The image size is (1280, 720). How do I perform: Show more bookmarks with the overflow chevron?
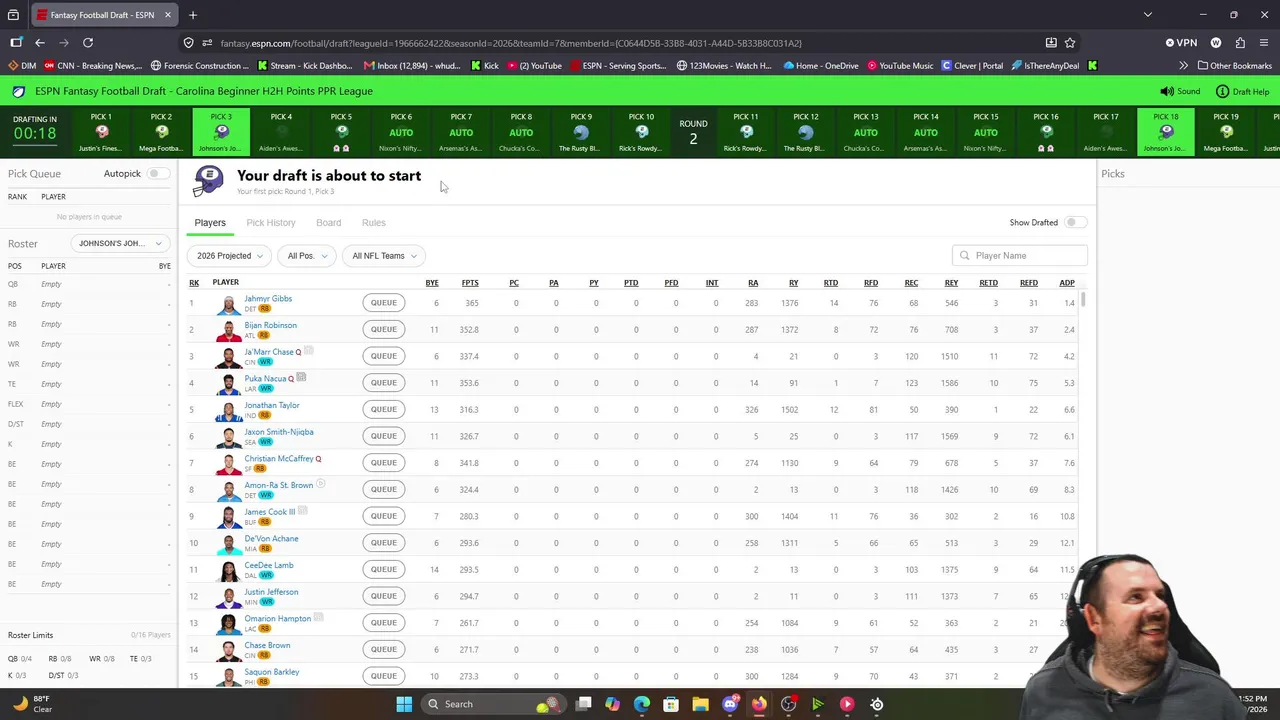[1183, 66]
